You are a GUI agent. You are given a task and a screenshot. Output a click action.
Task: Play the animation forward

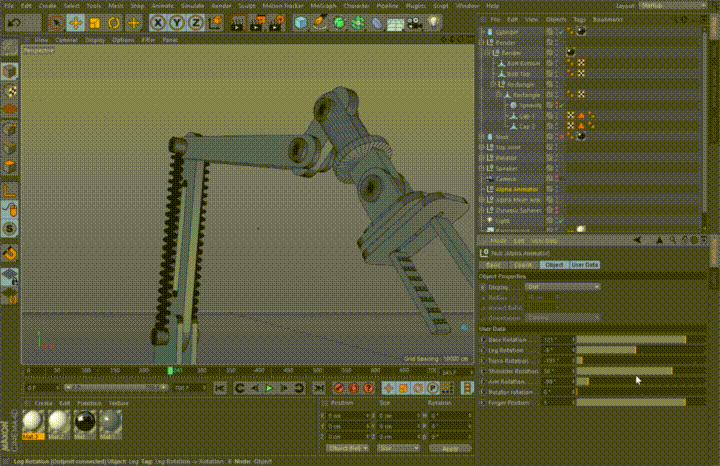pyautogui.click(x=270, y=388)
